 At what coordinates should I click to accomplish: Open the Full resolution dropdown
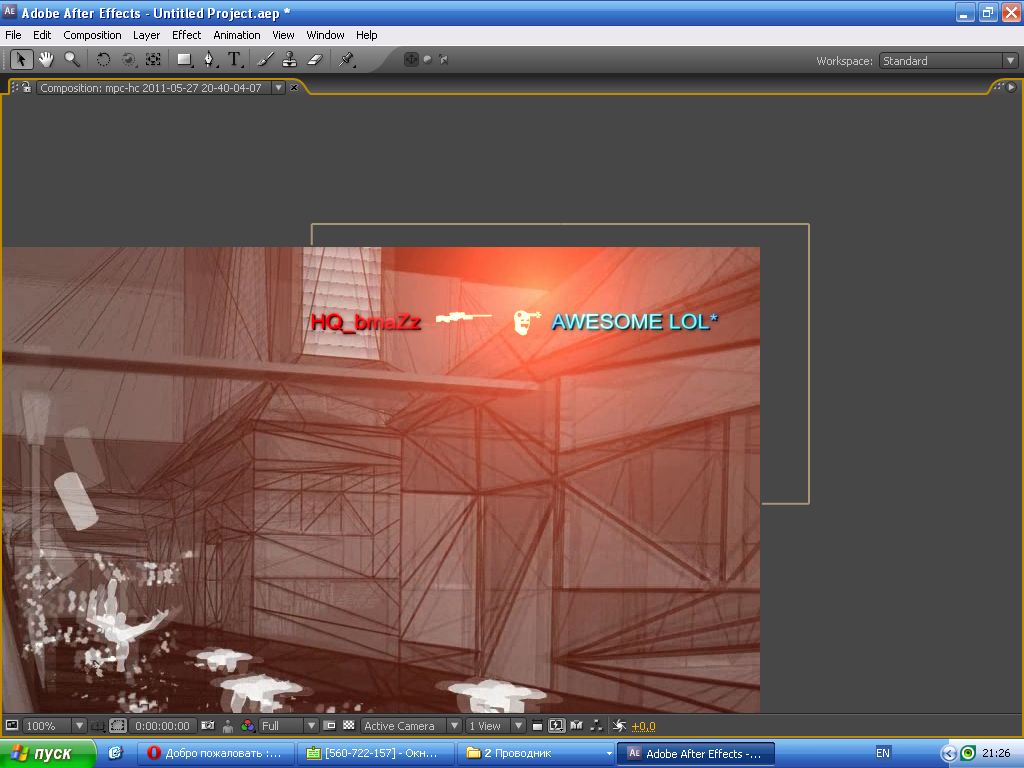tap(288, 726)
